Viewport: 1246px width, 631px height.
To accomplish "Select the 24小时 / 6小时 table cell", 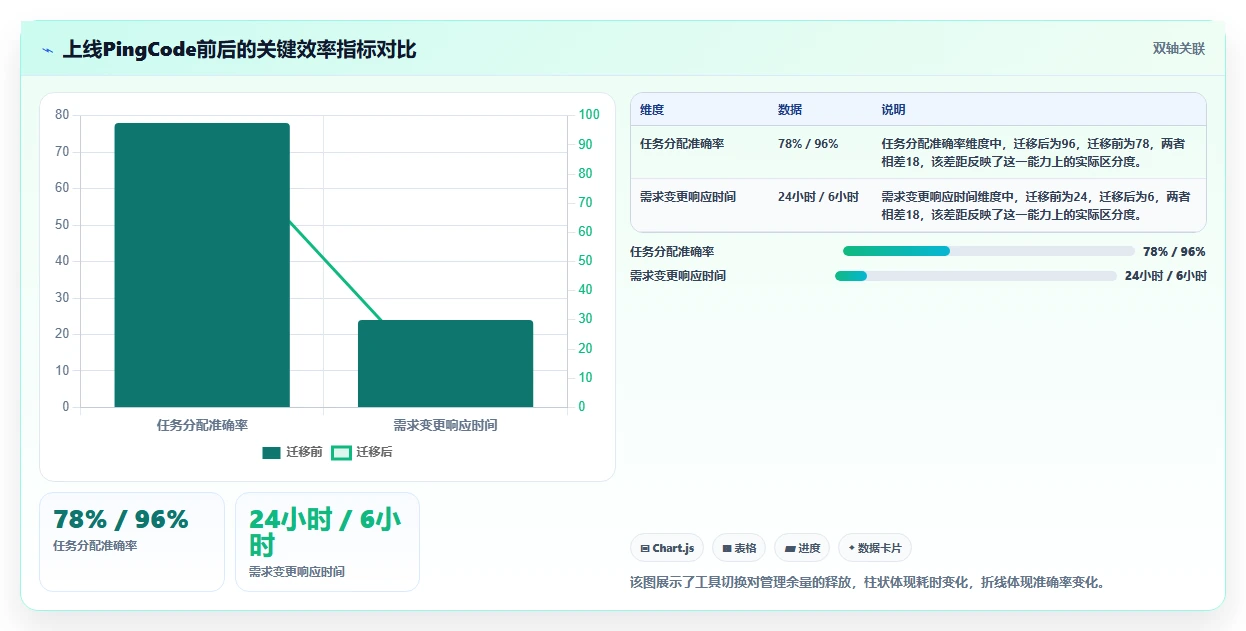I will pos(818,197).
